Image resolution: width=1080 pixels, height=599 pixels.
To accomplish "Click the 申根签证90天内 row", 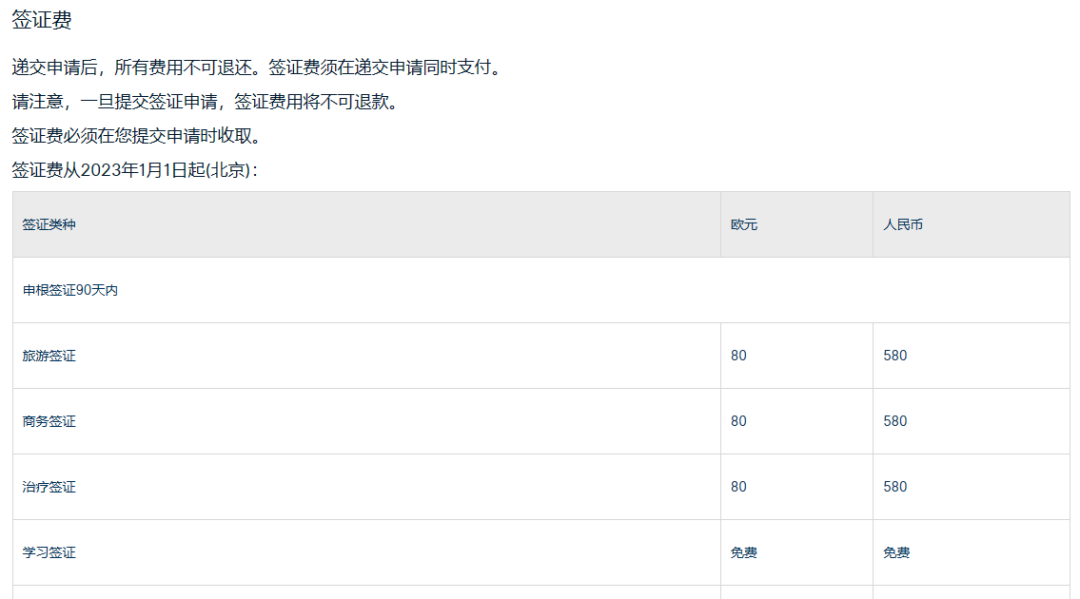I will click(541, 290).
